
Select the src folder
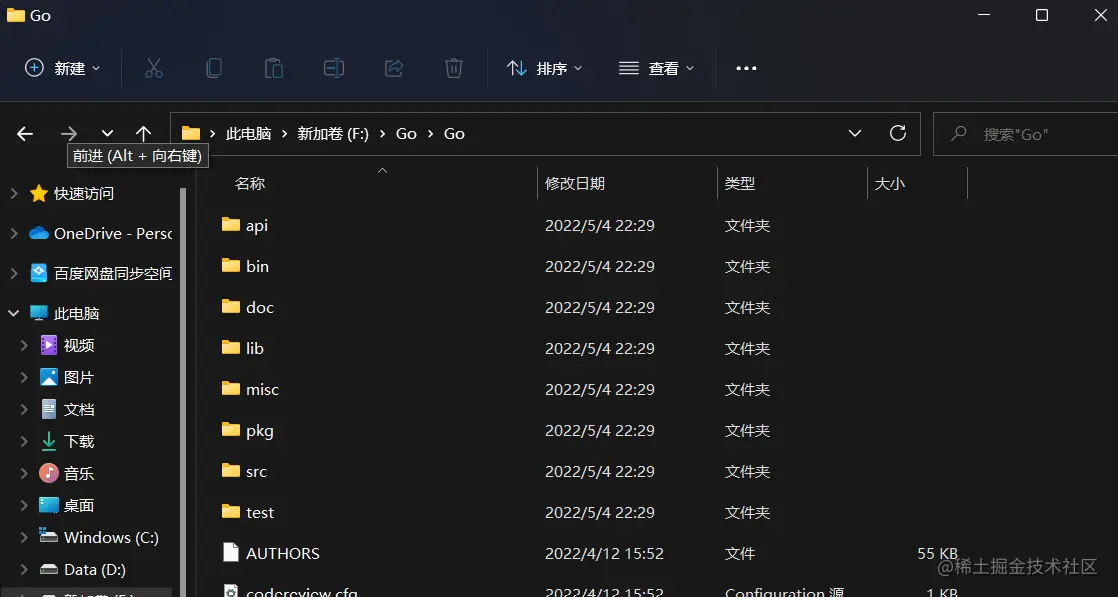pyautogui.click(x=245, y=471)
